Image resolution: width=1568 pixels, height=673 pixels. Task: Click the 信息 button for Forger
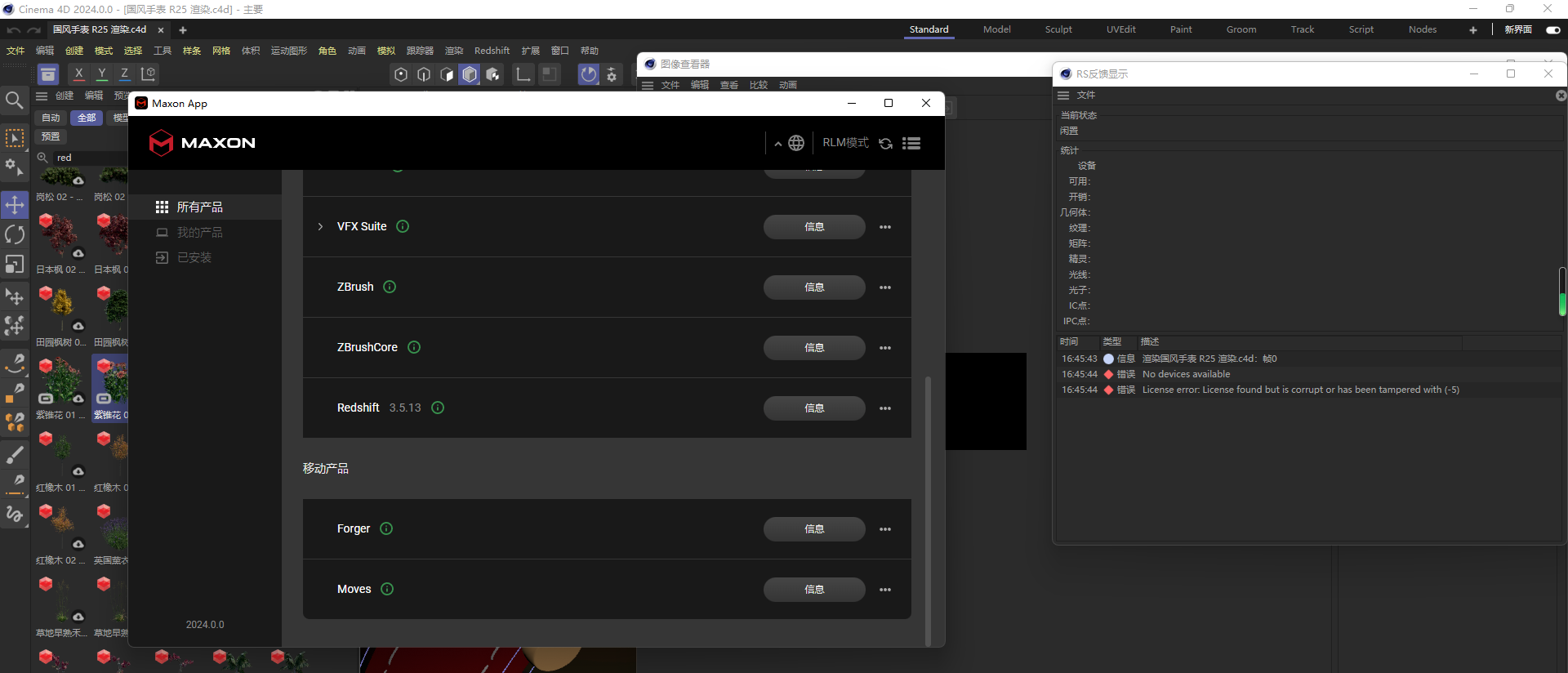814,529
